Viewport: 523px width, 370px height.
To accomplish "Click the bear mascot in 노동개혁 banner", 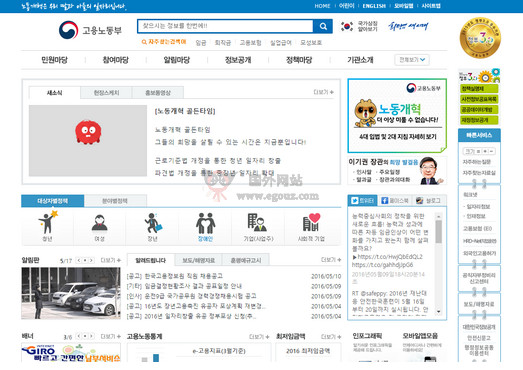I will coord(365,113).
